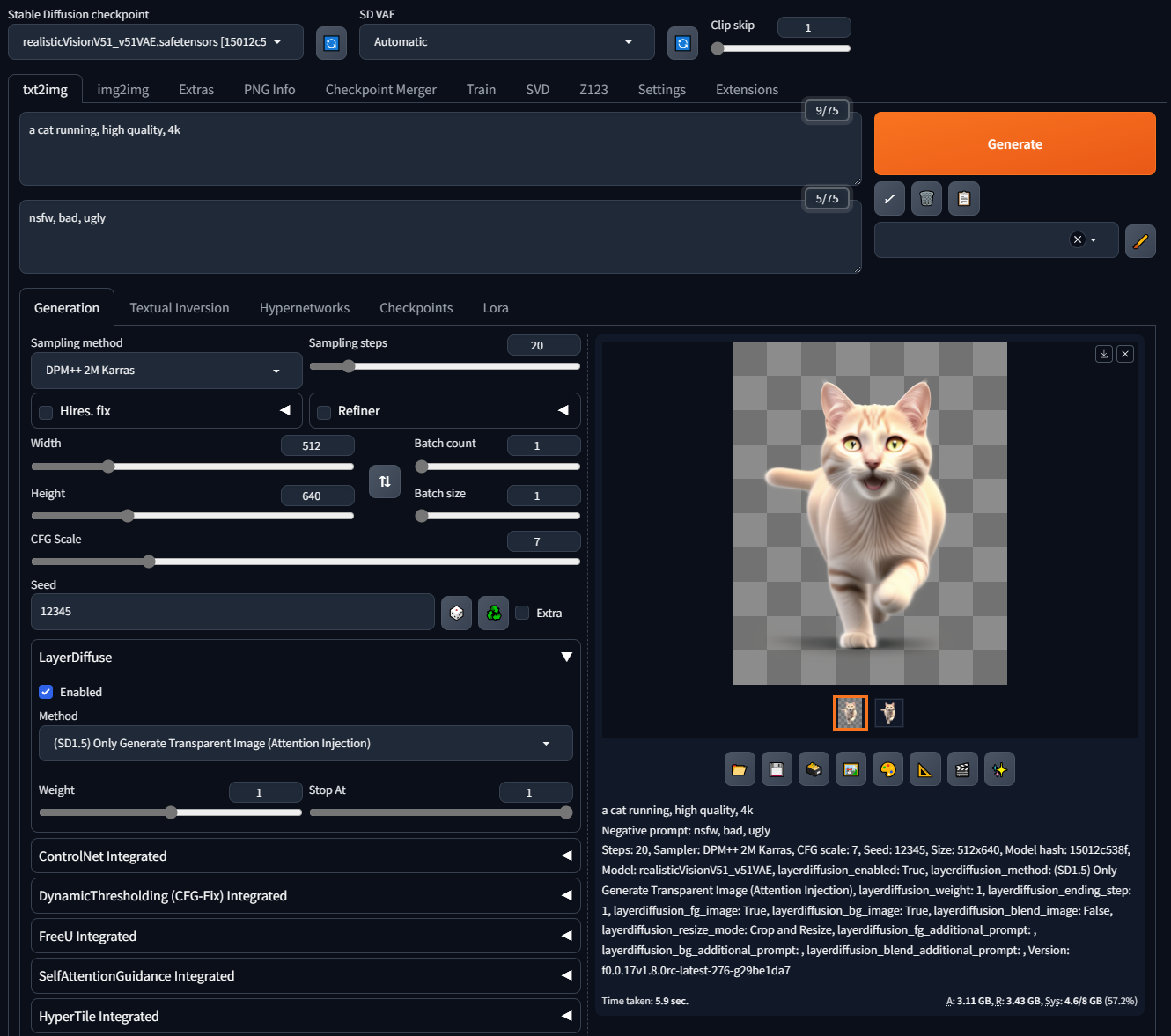This screenshot has width=1171, height=1036.
Task: Click the positive prompt text box
Action: (x=440, y=149)
